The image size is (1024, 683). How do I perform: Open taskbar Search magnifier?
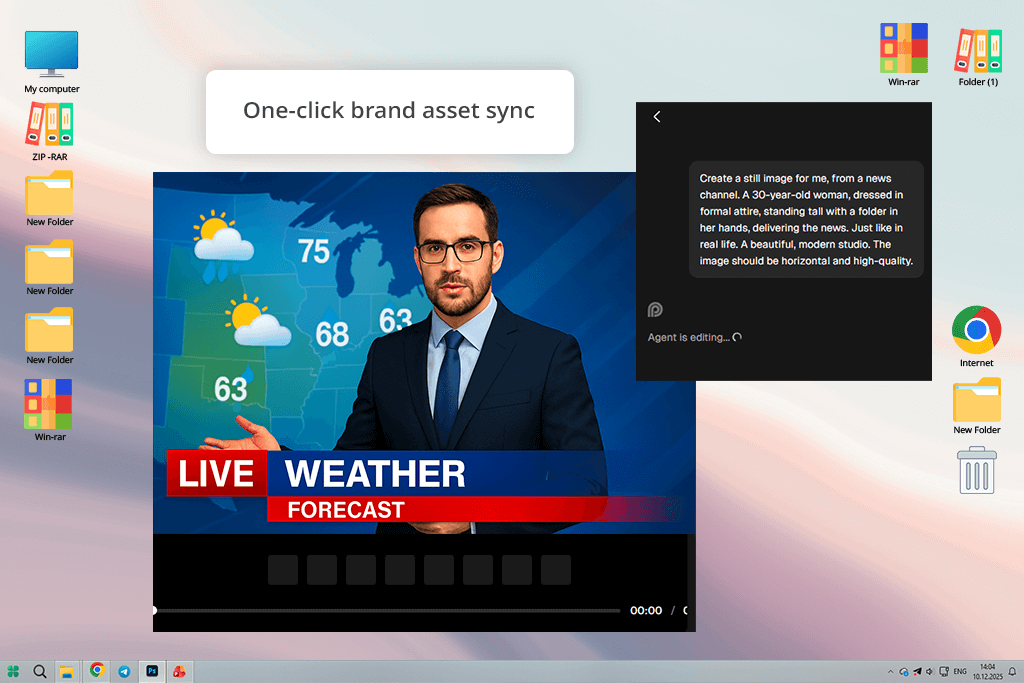point(40,671)
